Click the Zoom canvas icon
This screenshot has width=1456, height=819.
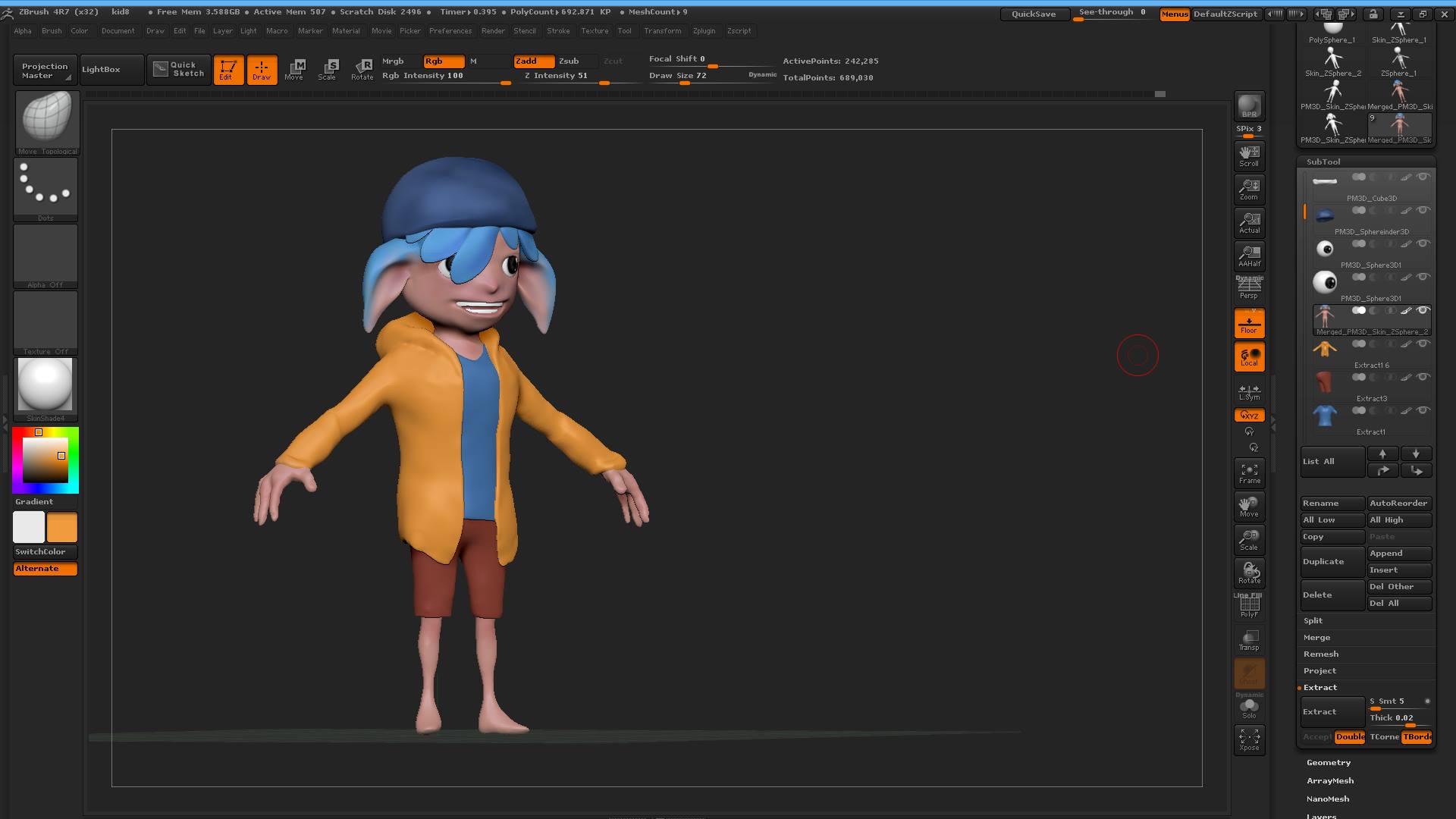1249,189
